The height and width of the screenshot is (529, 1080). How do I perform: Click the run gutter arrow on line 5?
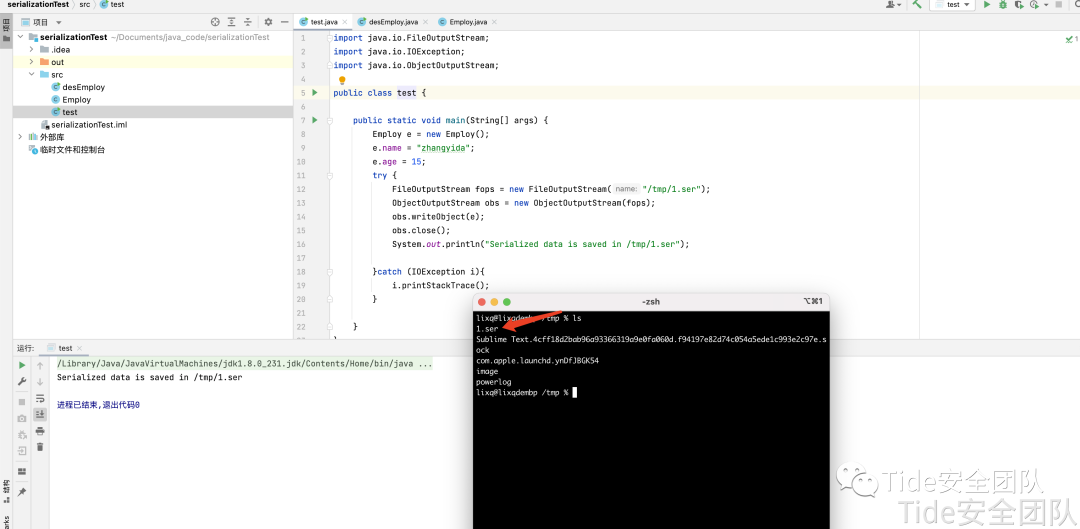point(315,92)
